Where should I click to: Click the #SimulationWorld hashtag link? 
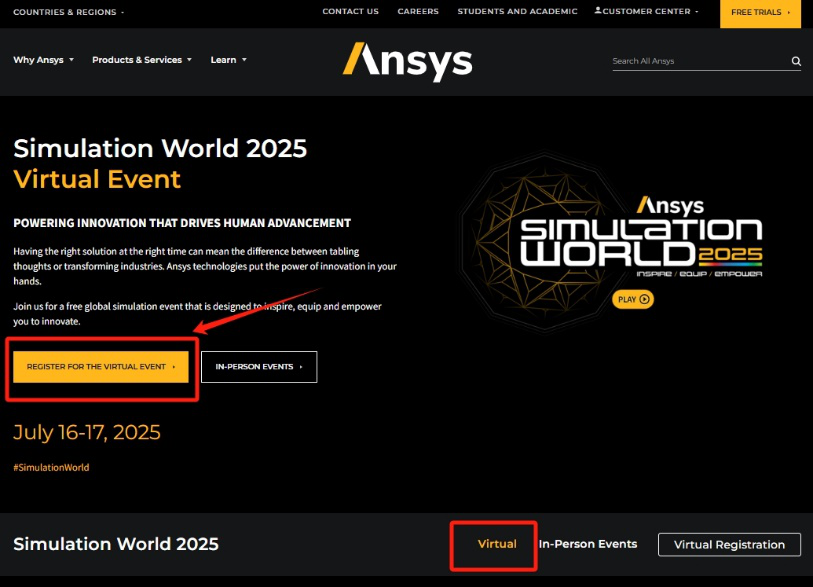(51, 467)
